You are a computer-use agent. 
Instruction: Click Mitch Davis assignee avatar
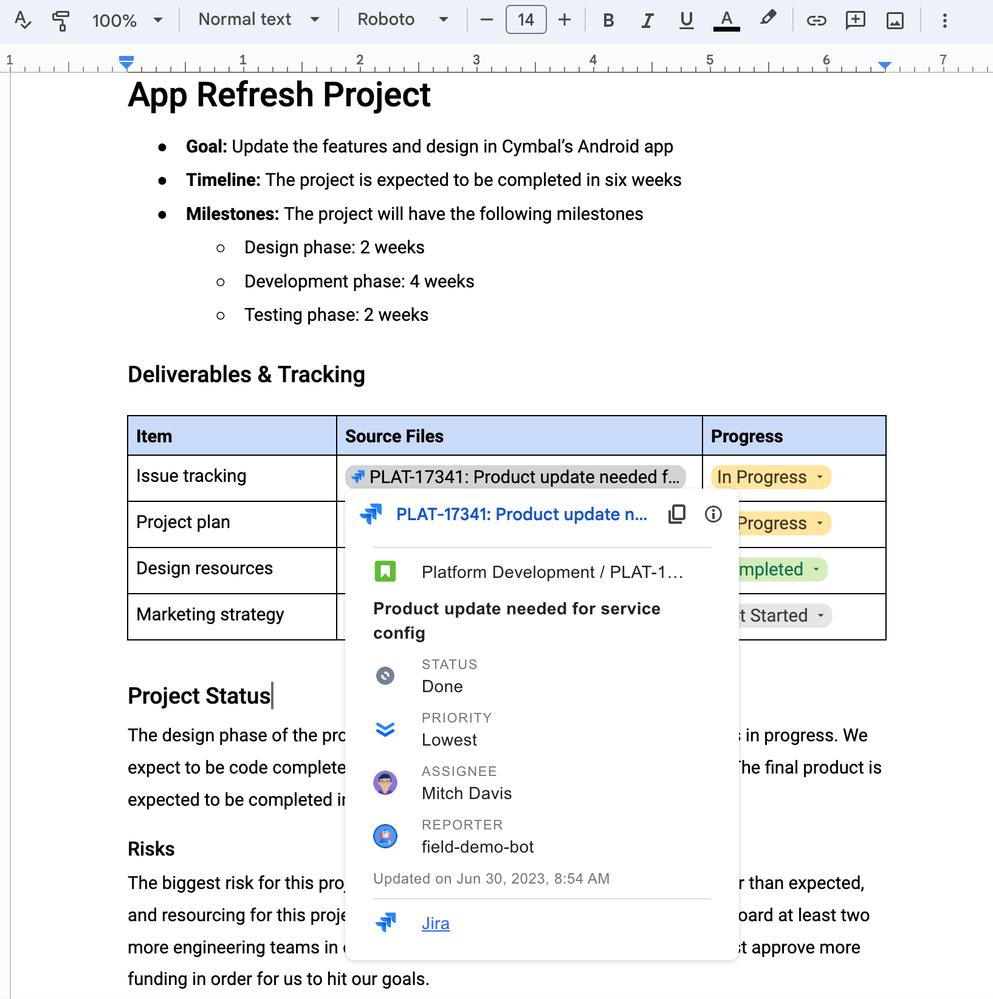(385, 782)
